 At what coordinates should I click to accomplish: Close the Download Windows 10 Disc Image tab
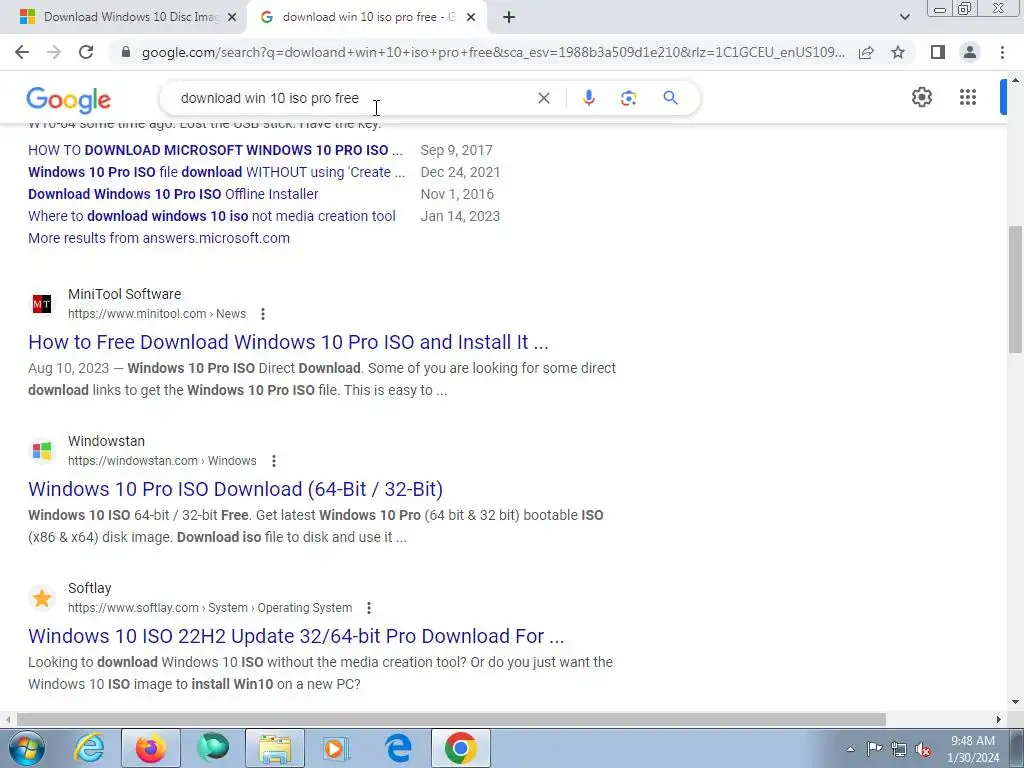[232, 17]
